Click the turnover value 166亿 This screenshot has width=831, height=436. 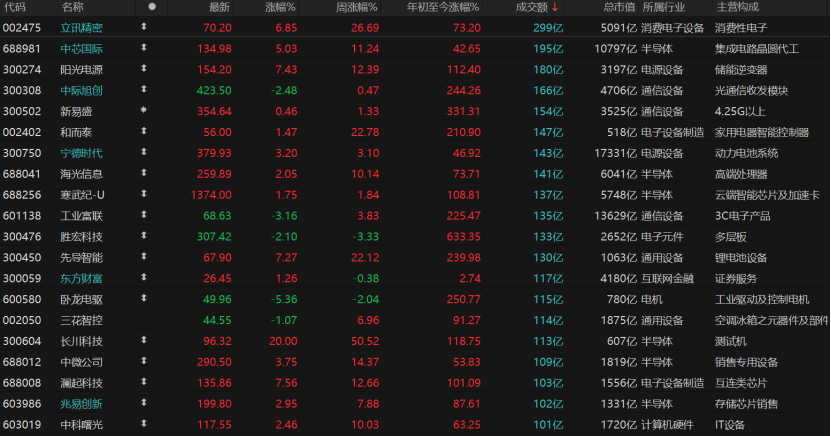coord(548,91)
